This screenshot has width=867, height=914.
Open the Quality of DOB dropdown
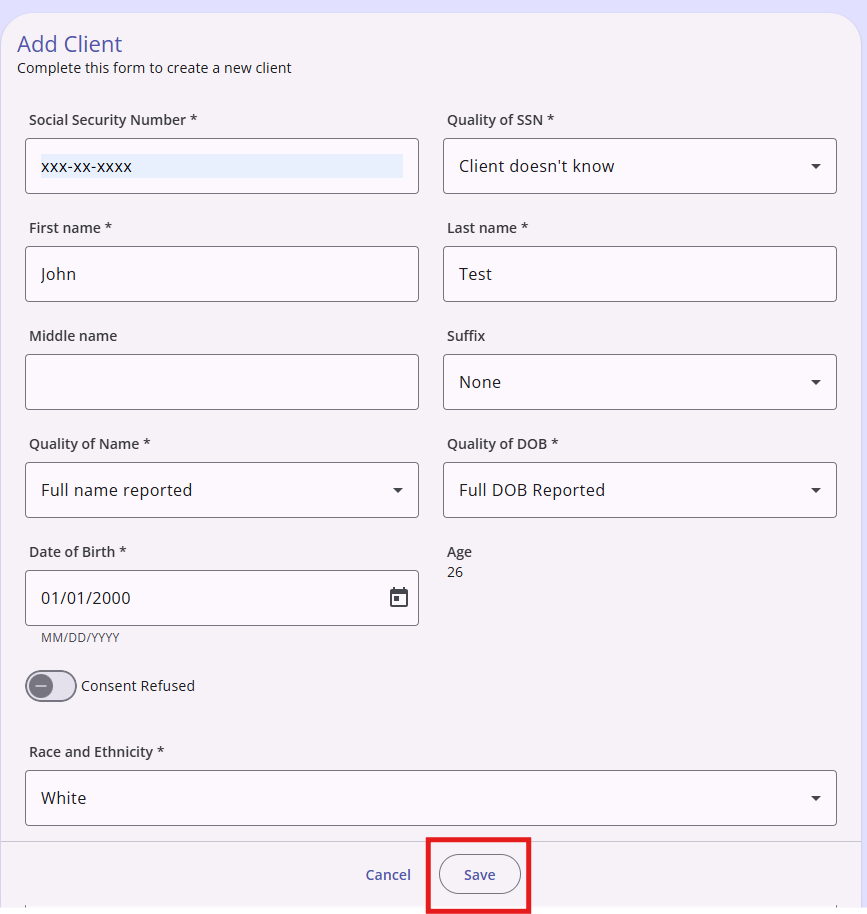(x=640, y=490)
